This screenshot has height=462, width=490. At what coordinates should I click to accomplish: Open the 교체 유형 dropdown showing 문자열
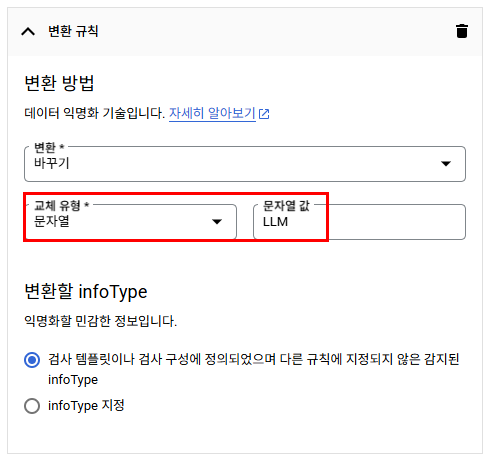point(131,222)
